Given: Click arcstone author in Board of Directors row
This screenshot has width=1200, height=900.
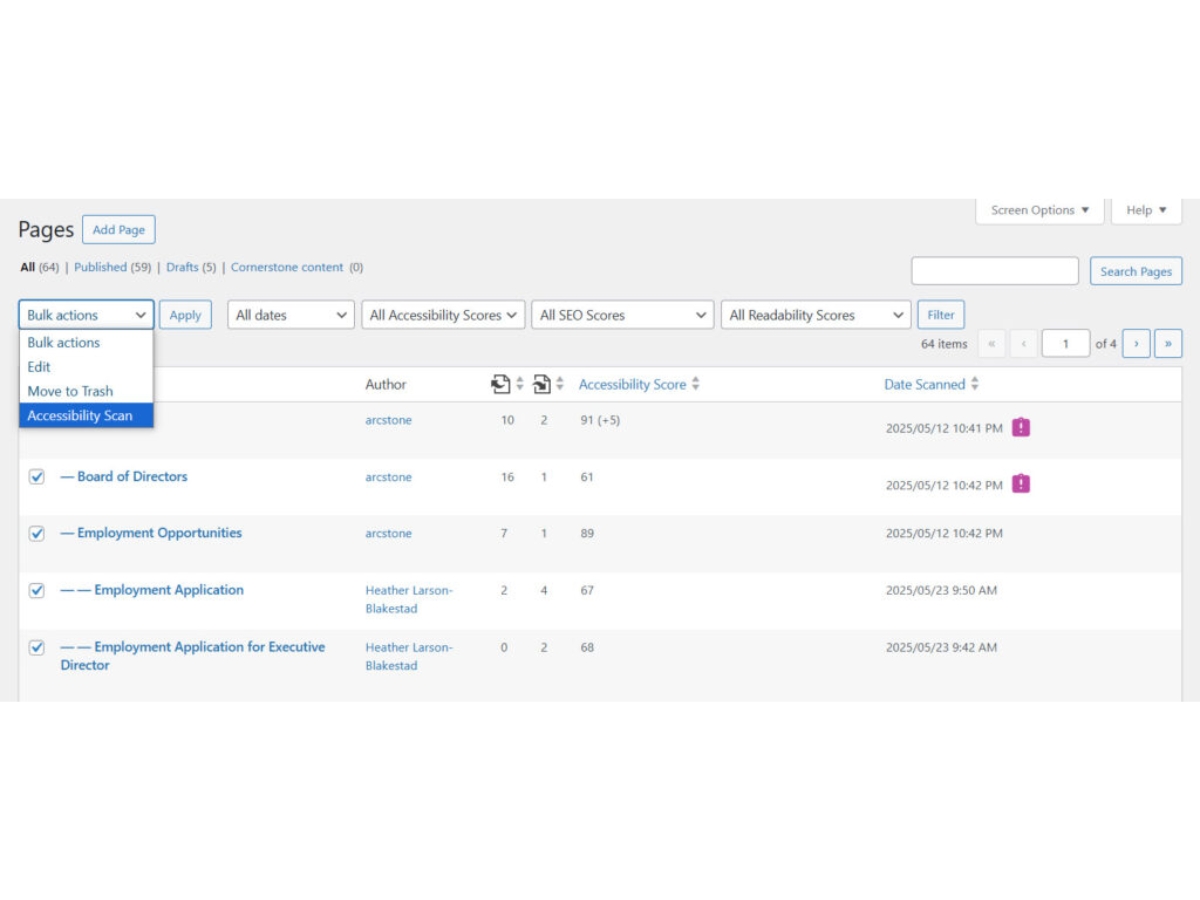Looking at the screenshot, I should coord(388,477).
